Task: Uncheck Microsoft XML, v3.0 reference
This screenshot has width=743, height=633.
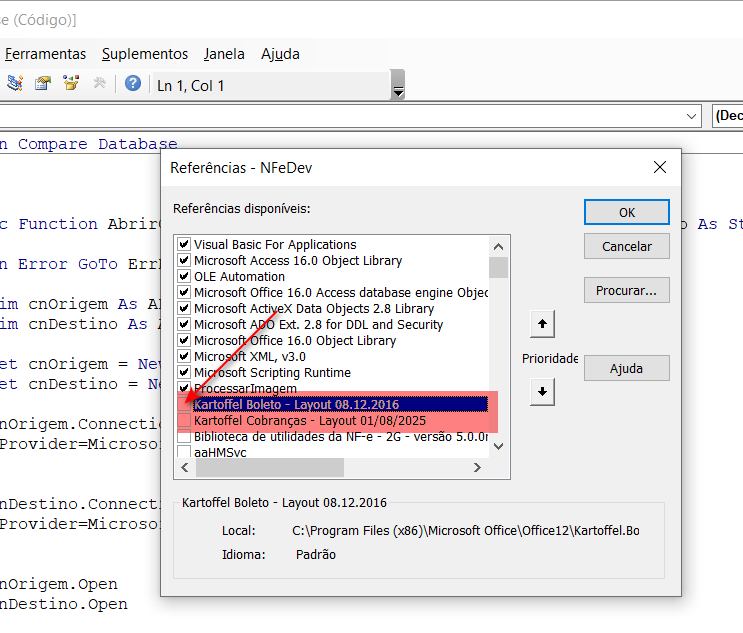Action: pos(184,357)
